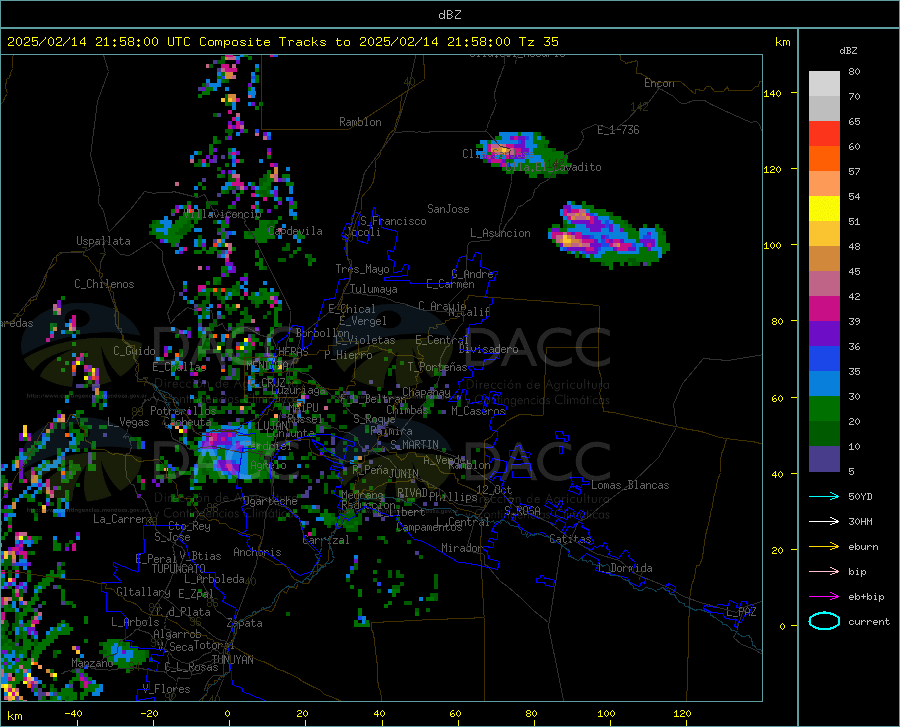Click the storm cell east of L_Asuncion
Screen dimensions: 900x727
coord(608,234)
